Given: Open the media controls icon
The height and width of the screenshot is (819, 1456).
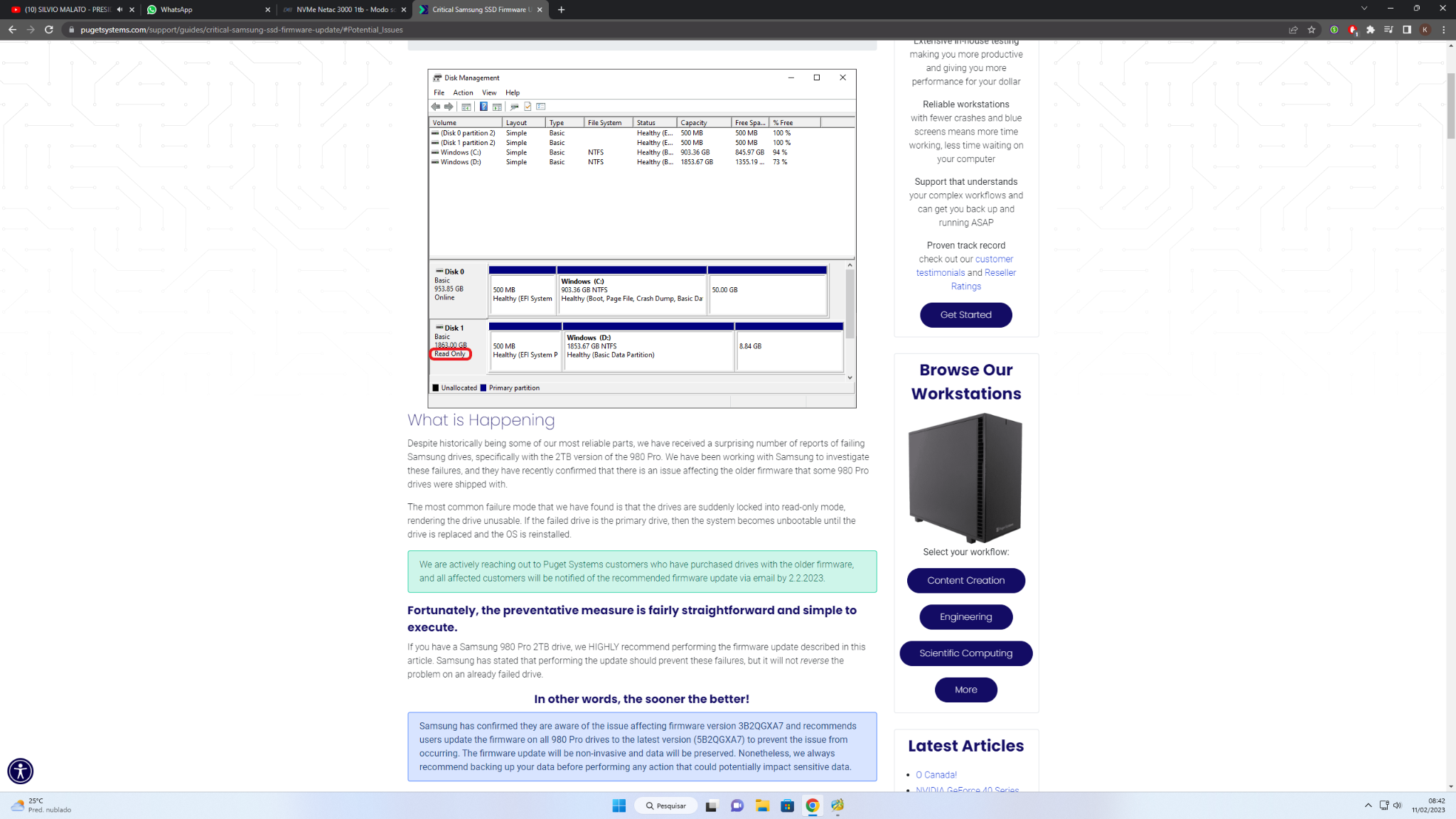Looking at the screenshot, I should point(1388,30).
